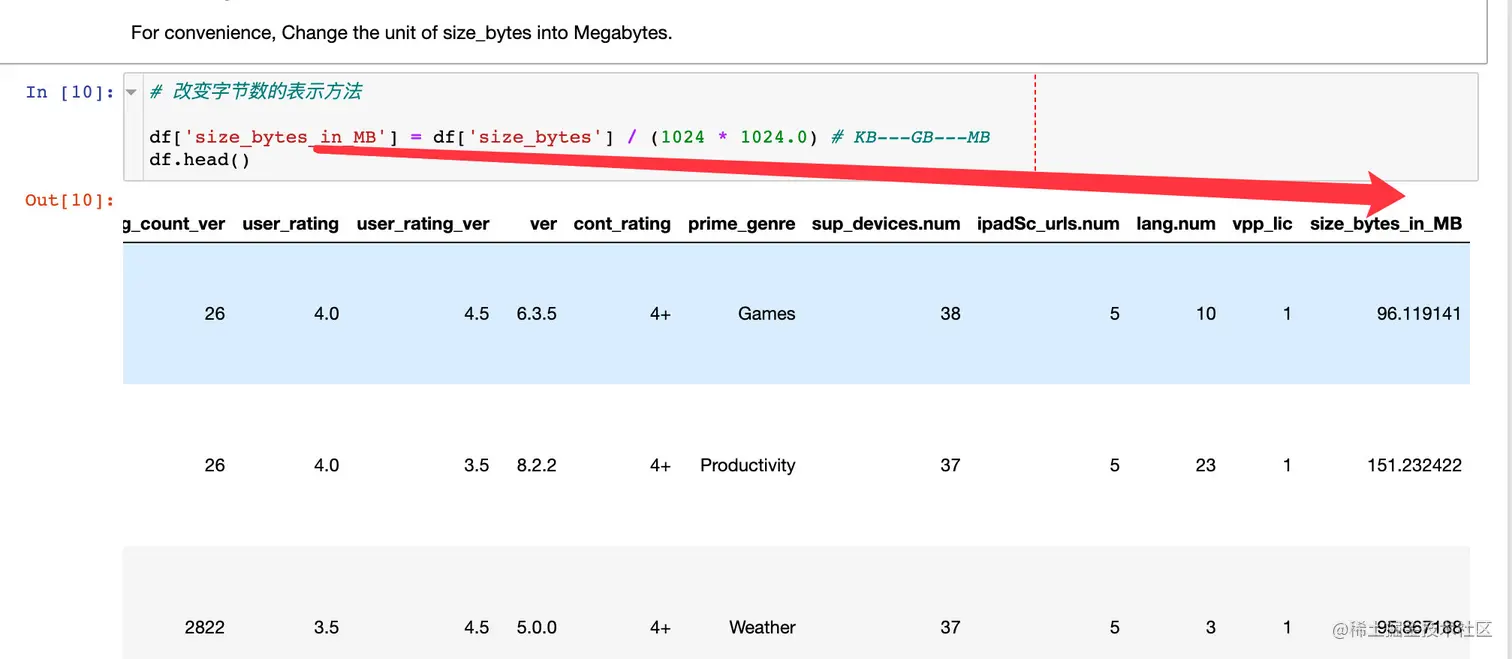Screen dimensions: 1512x659
Task: Click the Weather genre cell
Action: click(x=762, y=628)
